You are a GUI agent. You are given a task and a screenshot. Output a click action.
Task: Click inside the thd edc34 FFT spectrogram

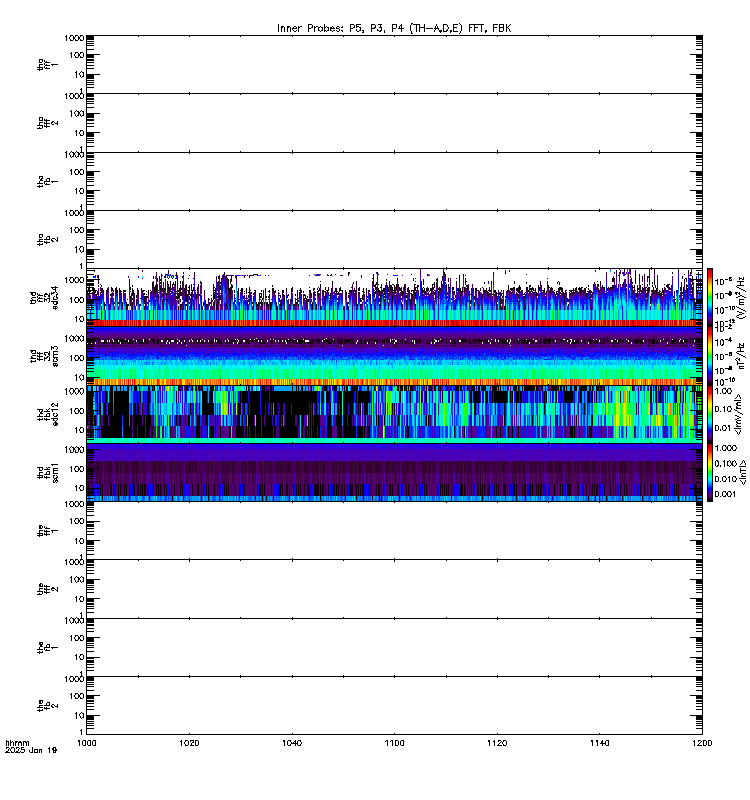[x=394, y=297]
